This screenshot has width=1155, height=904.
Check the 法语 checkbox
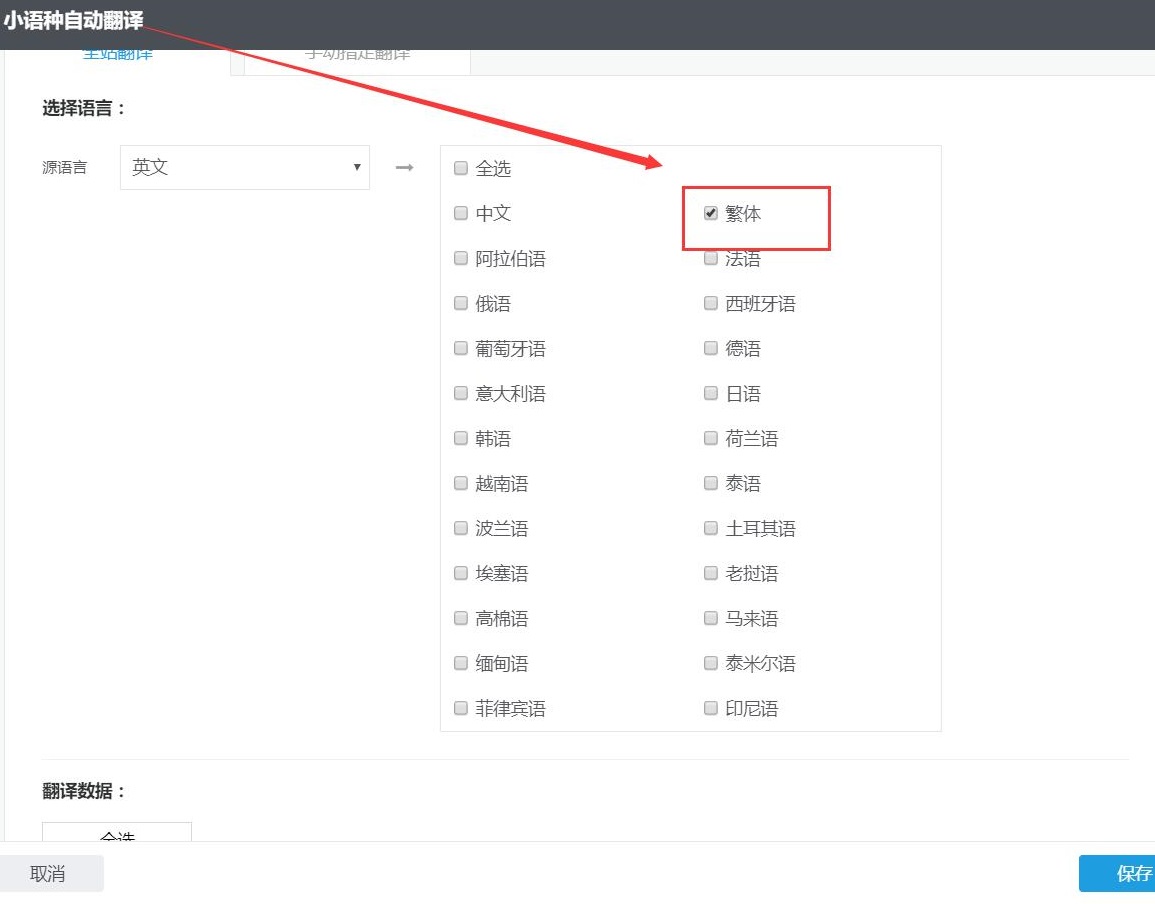[x=710, y=258]
